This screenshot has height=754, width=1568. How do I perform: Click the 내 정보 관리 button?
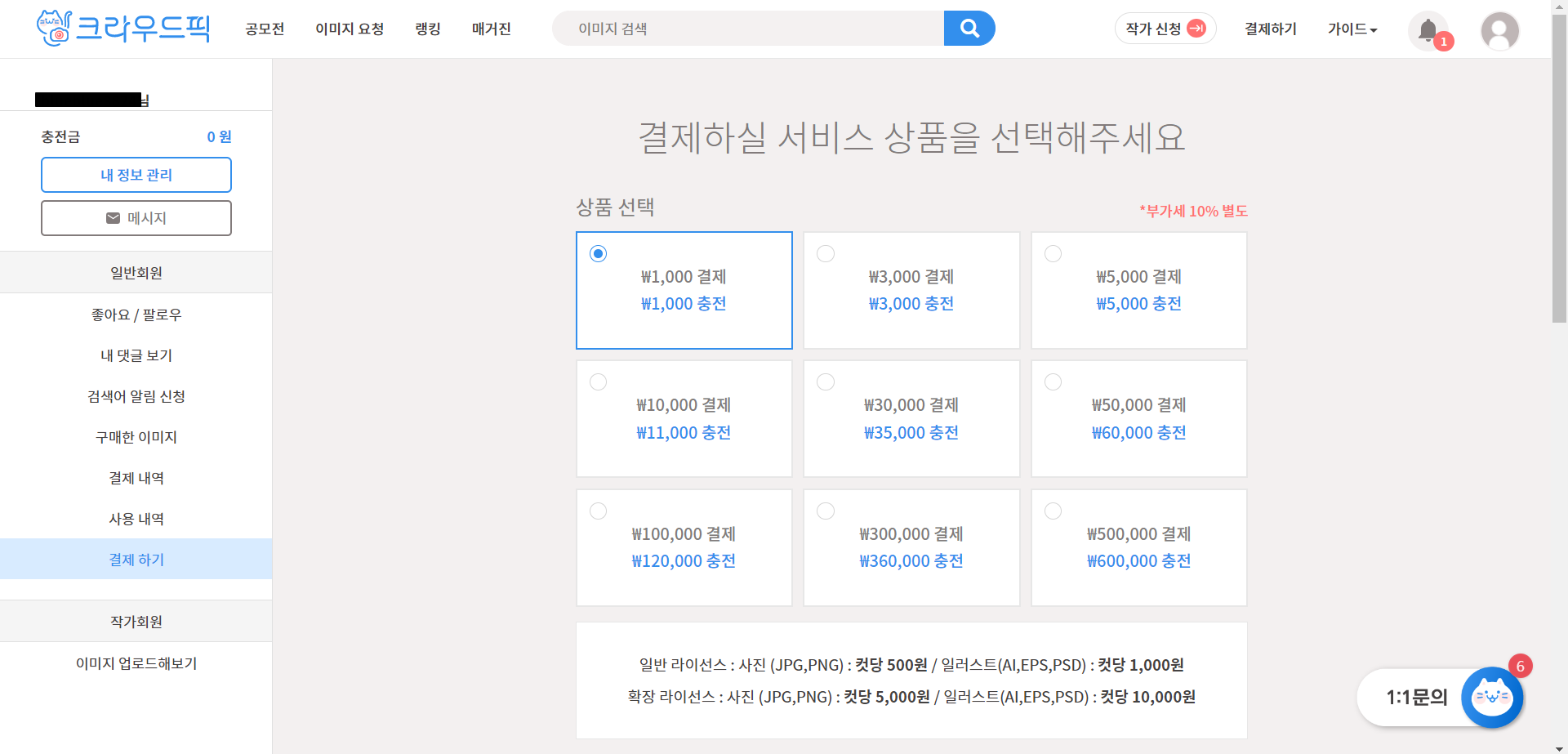click(136, 174)
